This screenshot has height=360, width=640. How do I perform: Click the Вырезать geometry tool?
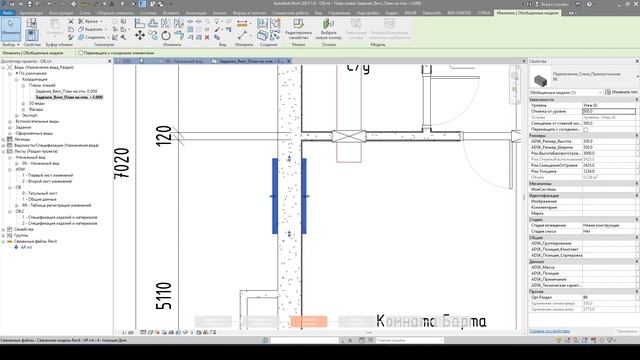92,29
